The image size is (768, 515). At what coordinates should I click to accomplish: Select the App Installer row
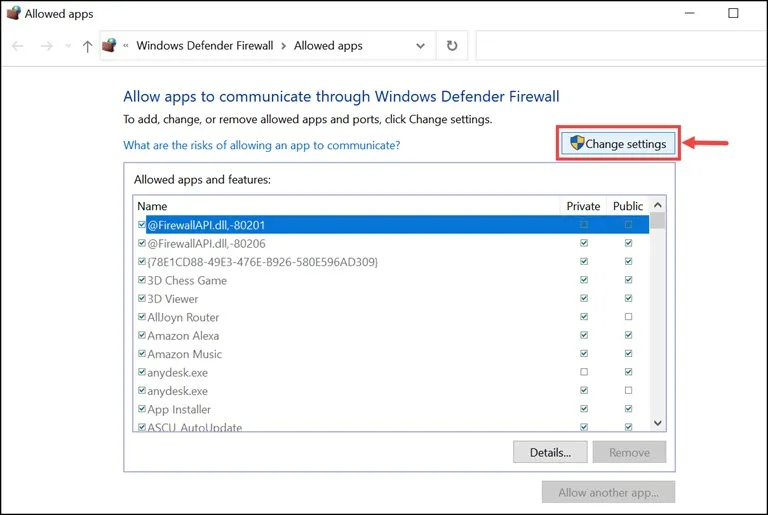click(x=392, y=409)
